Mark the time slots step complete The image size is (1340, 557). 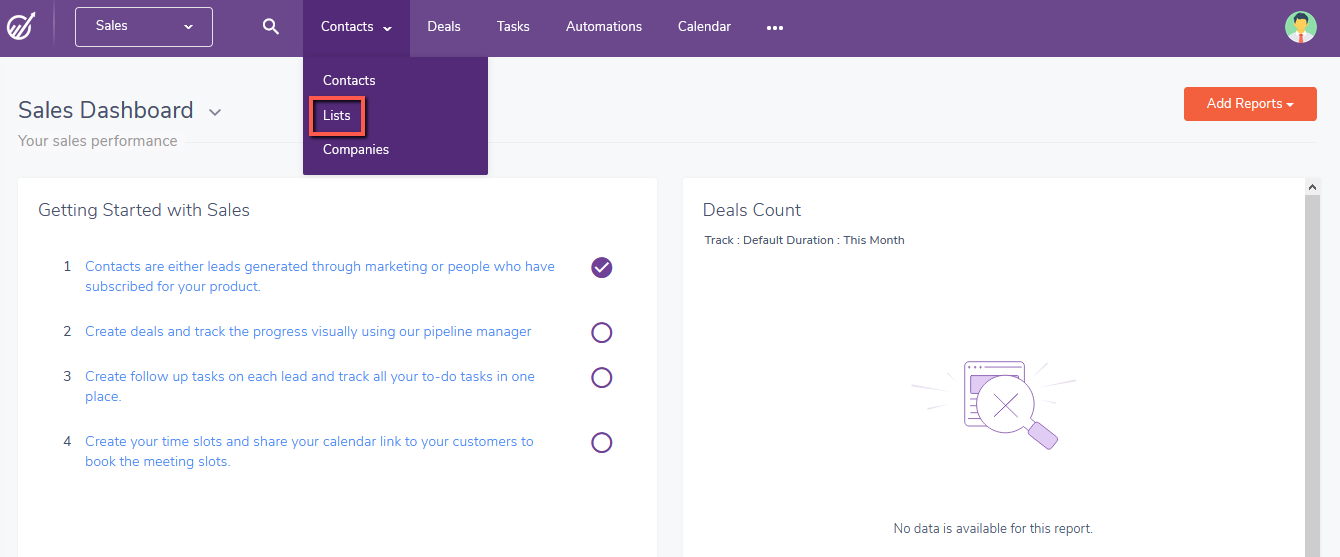tap(602, 442)
